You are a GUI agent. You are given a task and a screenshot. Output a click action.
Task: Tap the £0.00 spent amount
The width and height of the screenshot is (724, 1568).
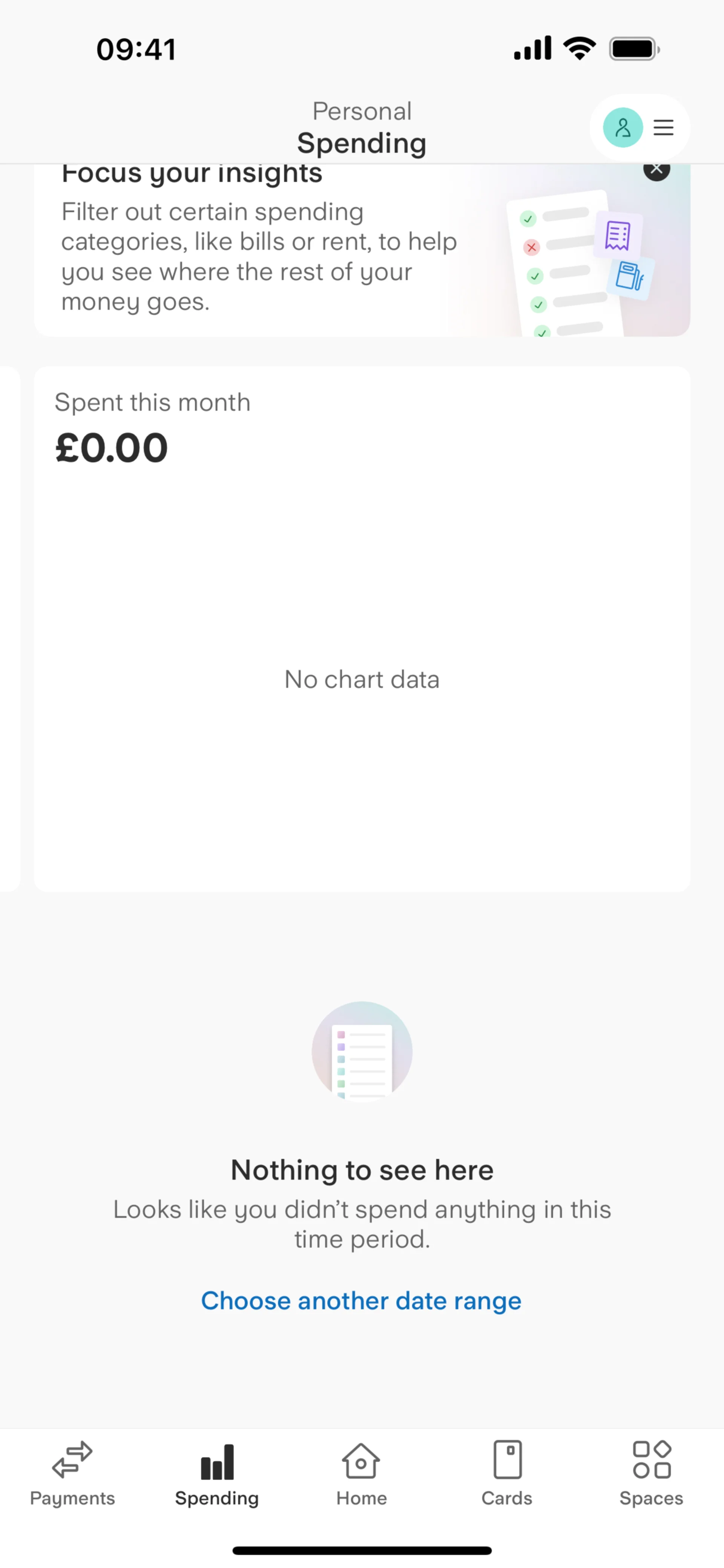[x=112, y=448]
